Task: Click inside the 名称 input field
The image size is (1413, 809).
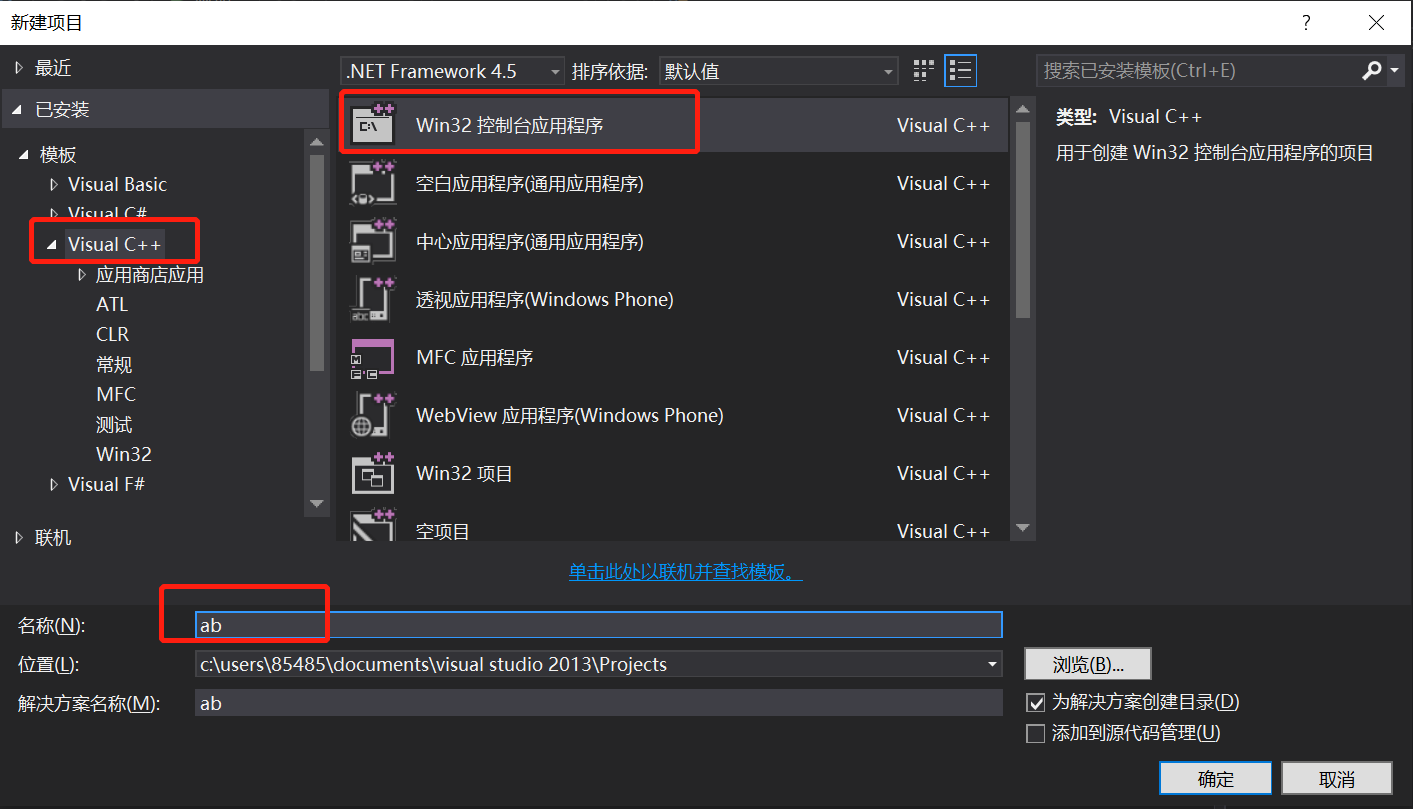Action: click(x=500, y=625)
